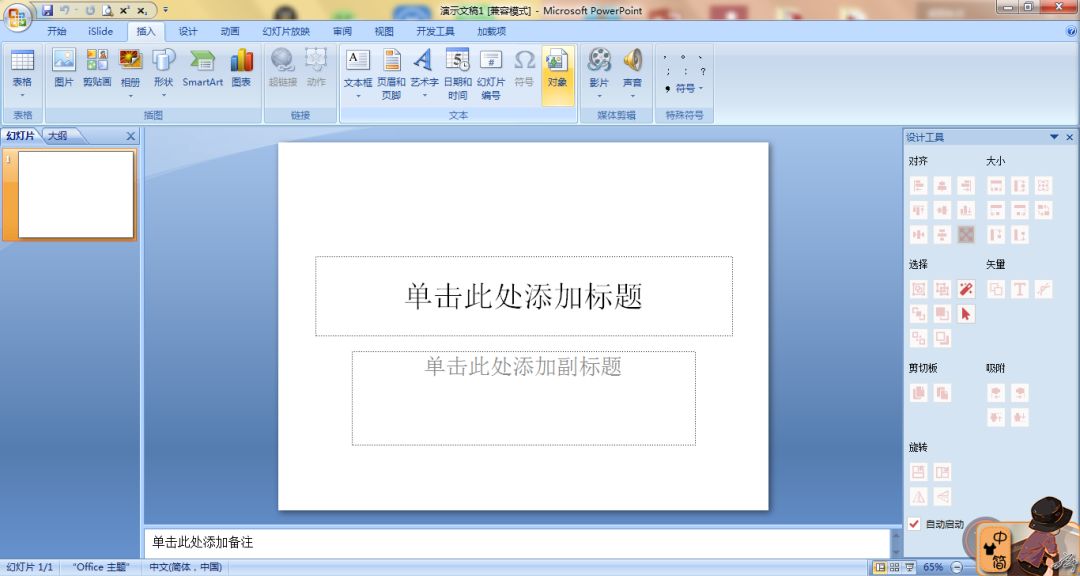Switch to Slide Show view in status bar

click(x=909, y=566)
